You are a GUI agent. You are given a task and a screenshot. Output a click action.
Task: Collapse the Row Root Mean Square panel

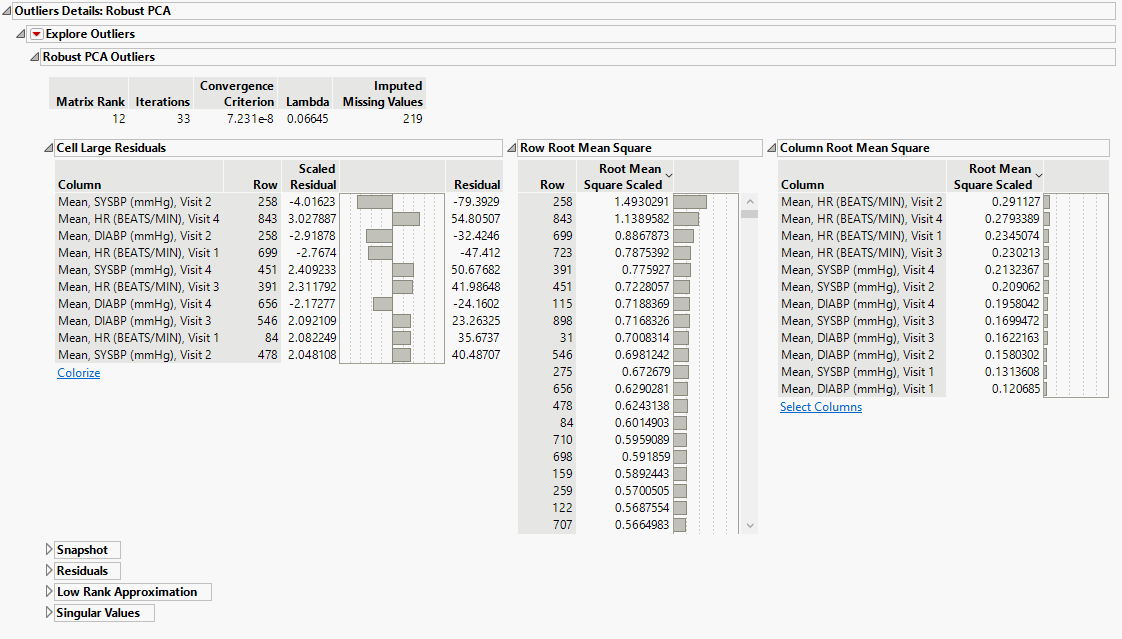click(x=513, y=148)
